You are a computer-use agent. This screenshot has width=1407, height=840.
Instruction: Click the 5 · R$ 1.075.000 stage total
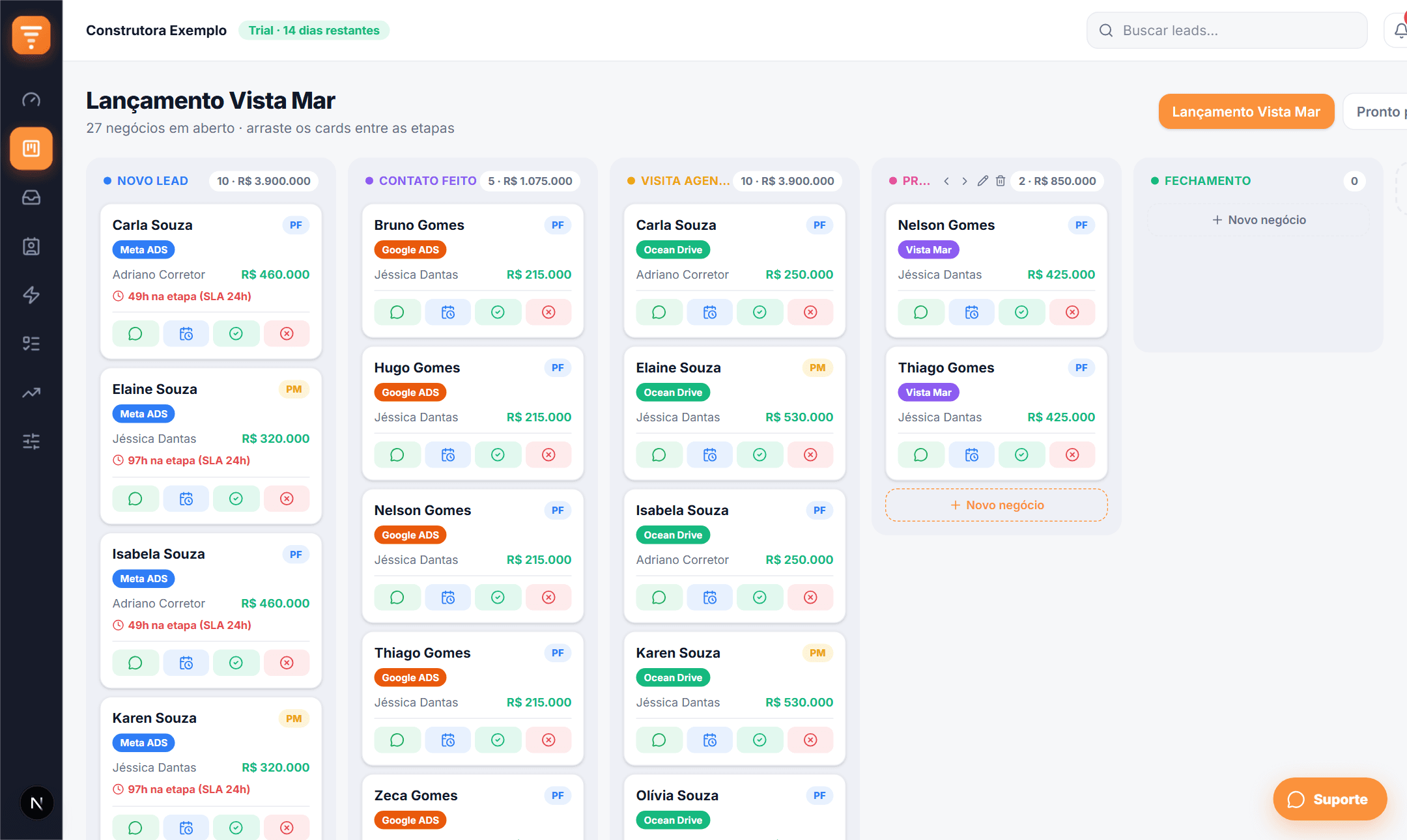[x=530, y=181]
